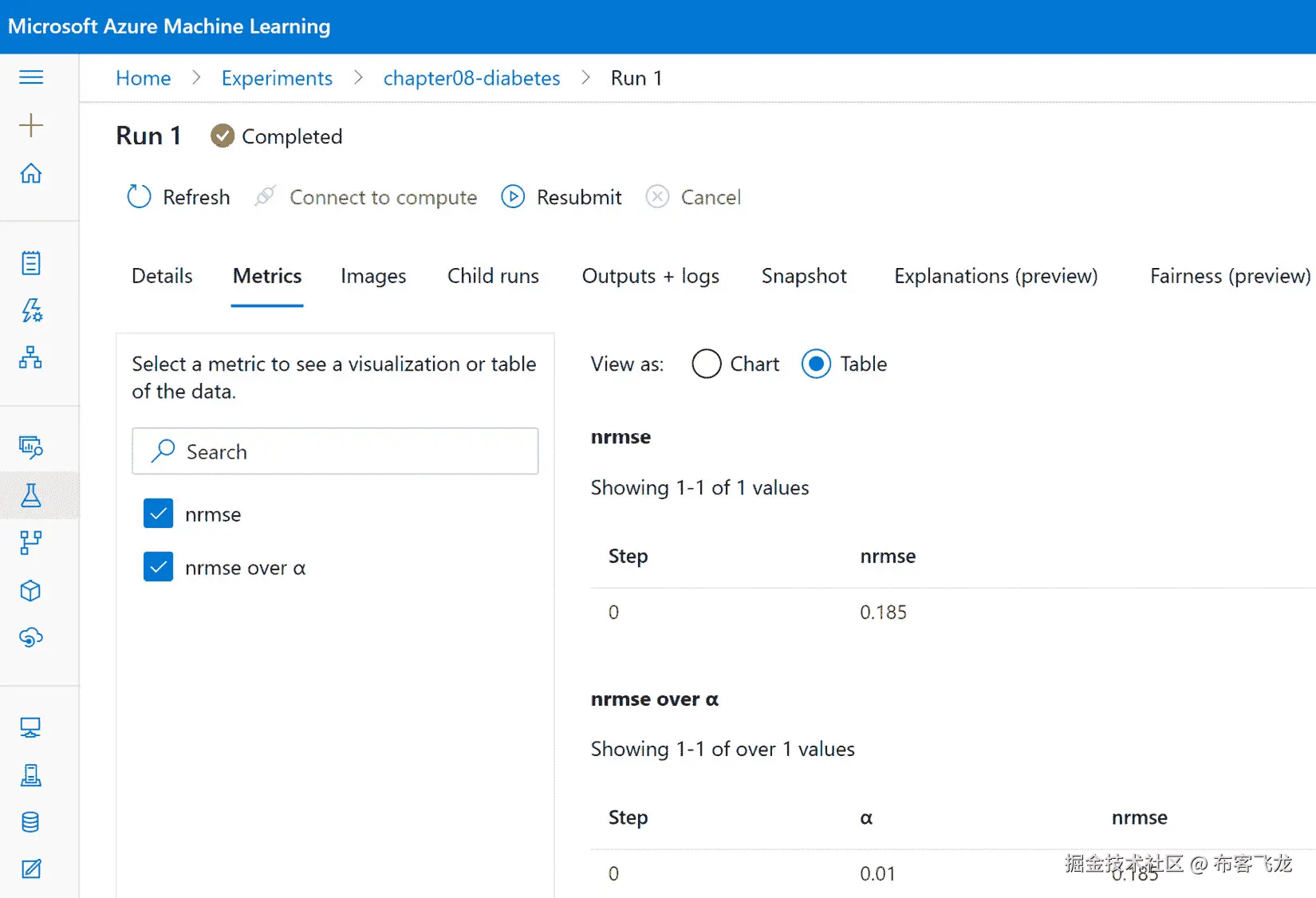Resubmit the run
1316x898 pixels.
click(561, 197)
